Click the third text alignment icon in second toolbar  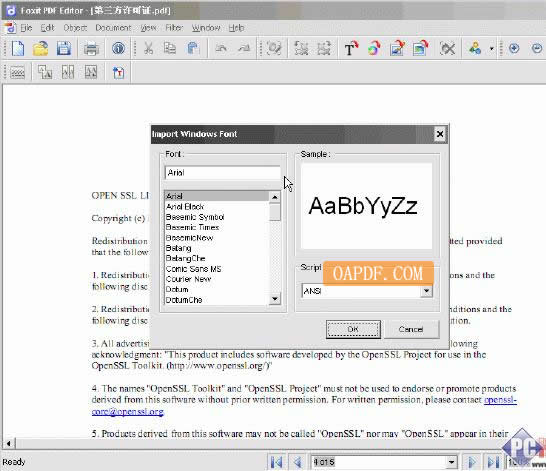coord(91,72)
